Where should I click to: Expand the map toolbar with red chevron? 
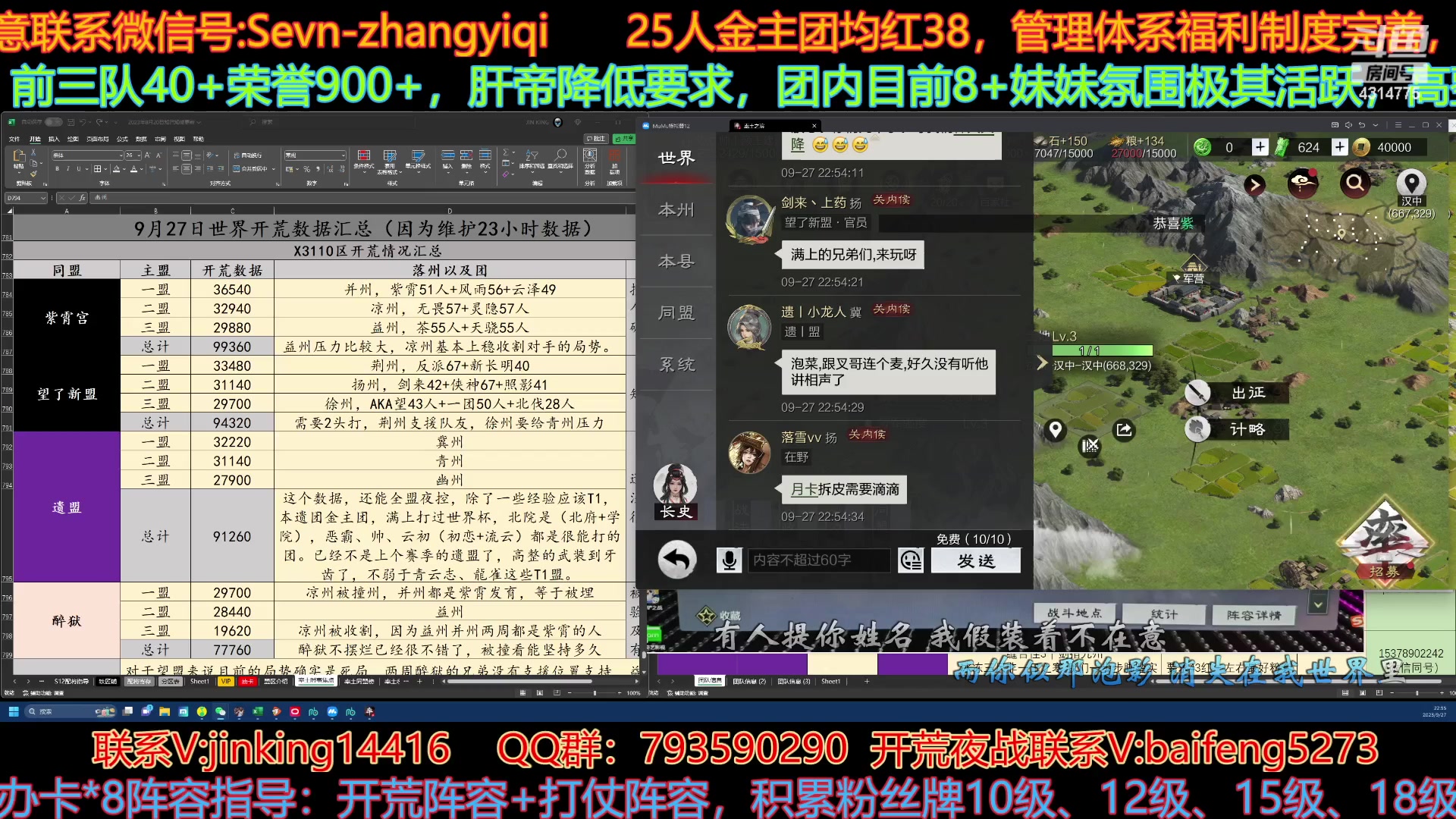(1254, 184)
